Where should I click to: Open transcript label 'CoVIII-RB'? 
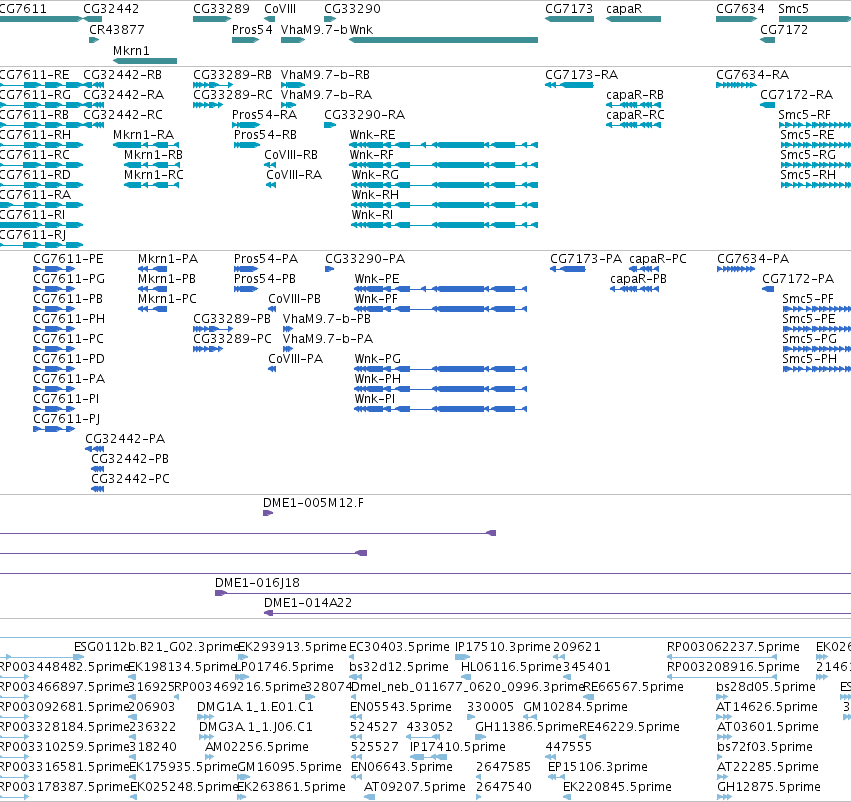291,155
